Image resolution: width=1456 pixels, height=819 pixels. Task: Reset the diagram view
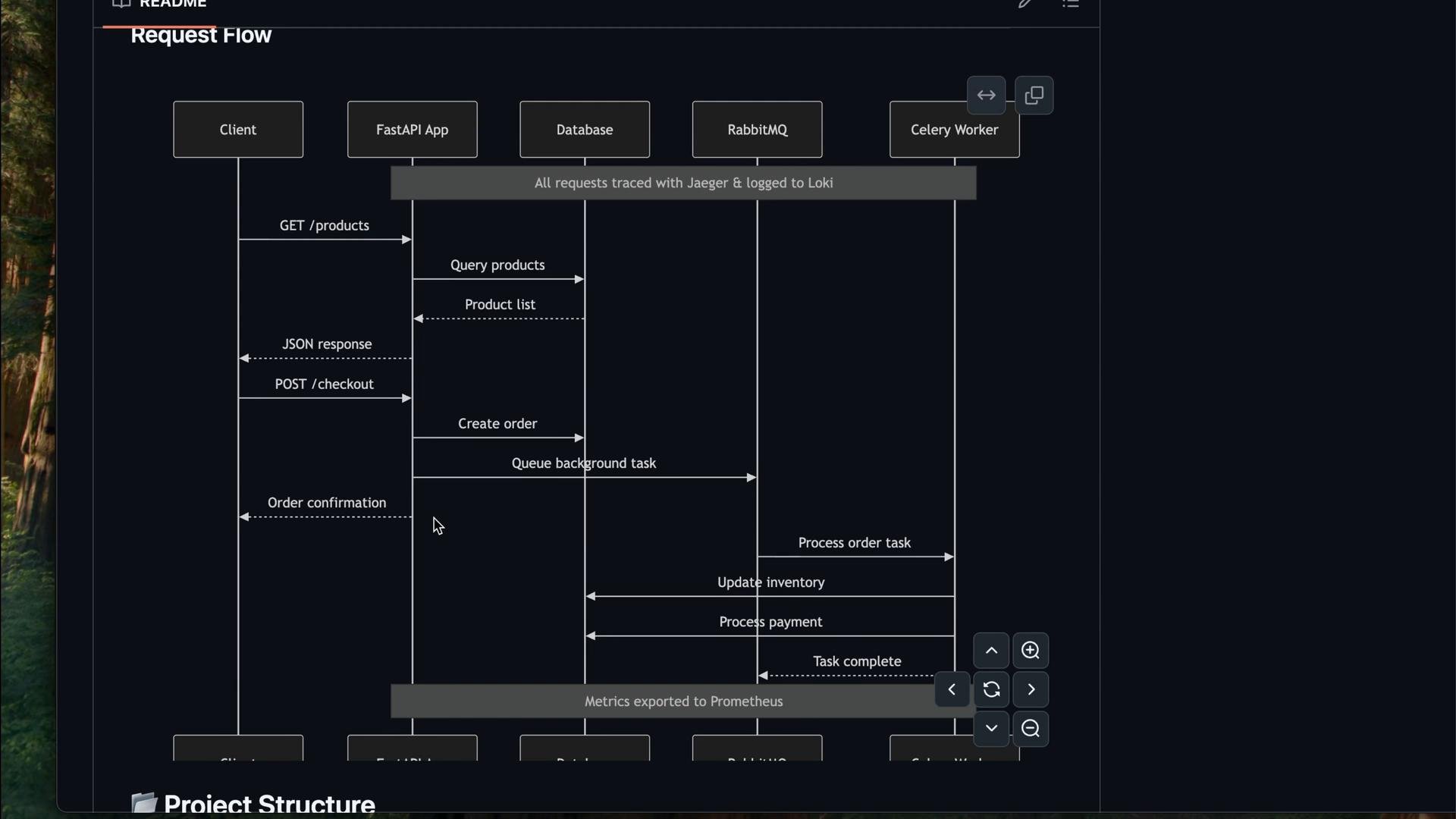point(991,689)
